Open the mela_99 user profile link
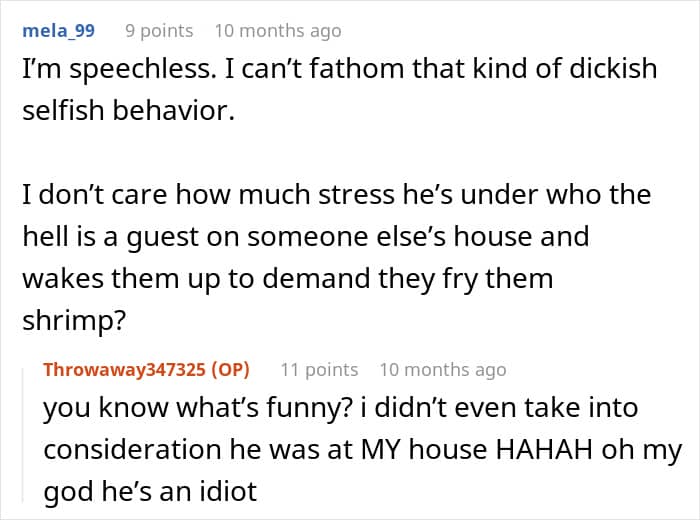 tap(58, 31)
